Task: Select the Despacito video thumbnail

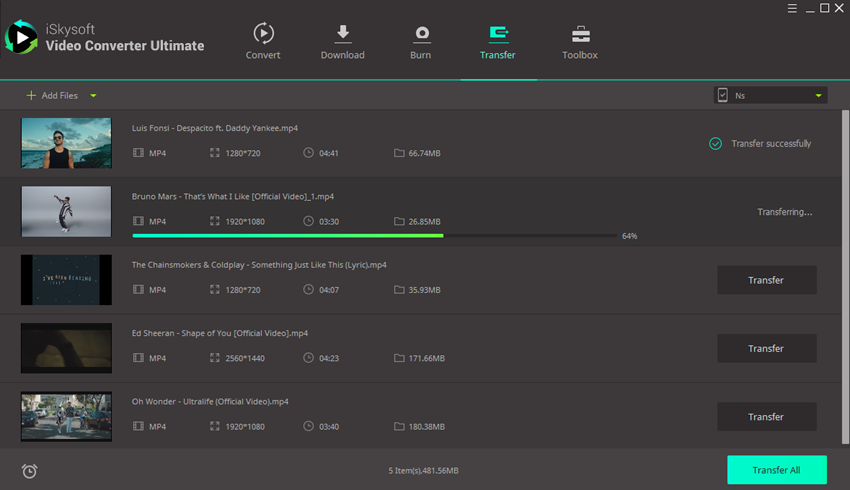Action: [66, 143]
